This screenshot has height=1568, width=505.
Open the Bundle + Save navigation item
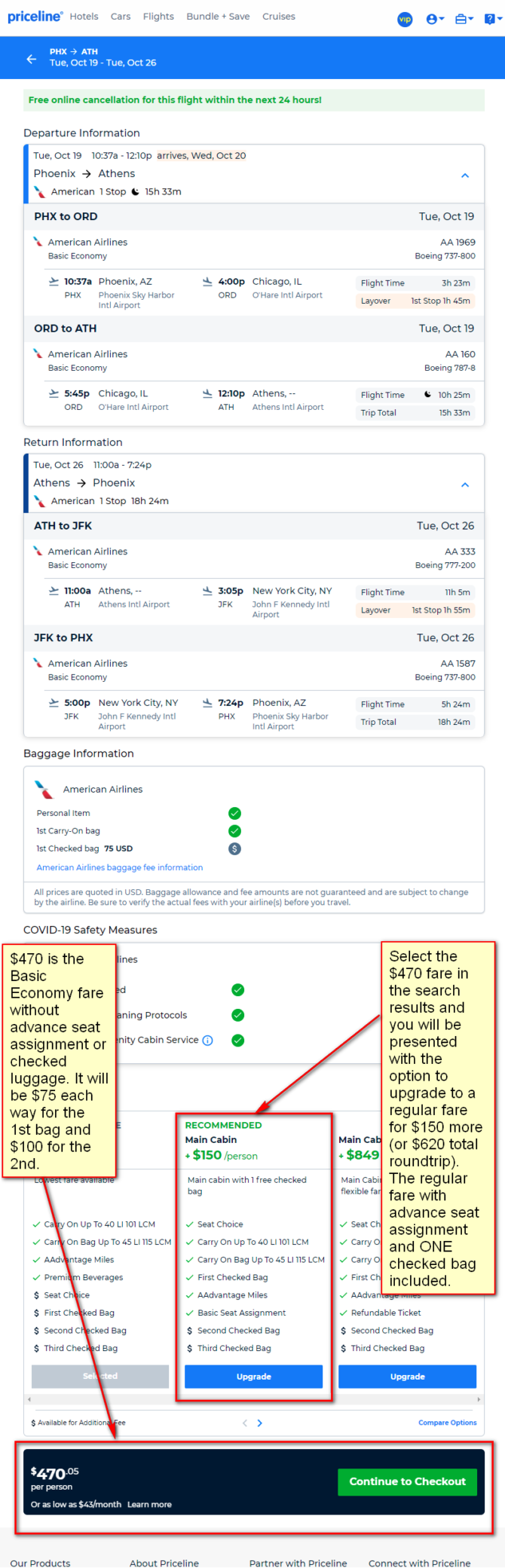(x=218, y=16)
